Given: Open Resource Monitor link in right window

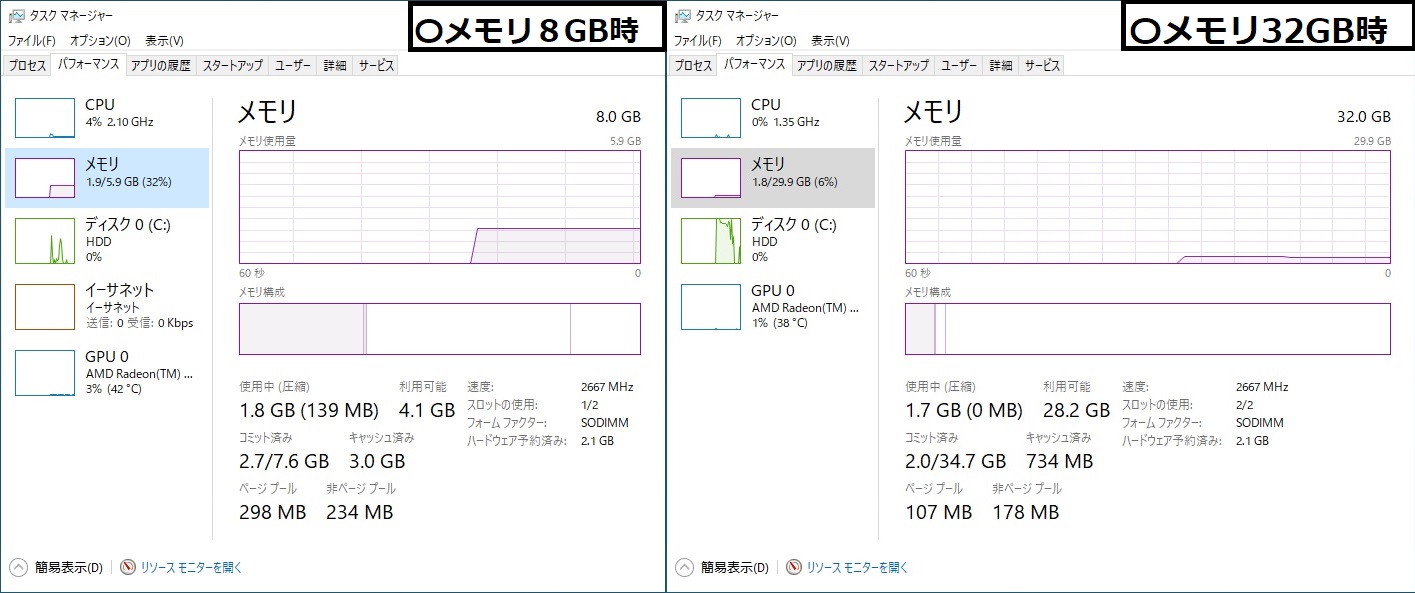Looking at the screenshot, I should click(857, 567).
